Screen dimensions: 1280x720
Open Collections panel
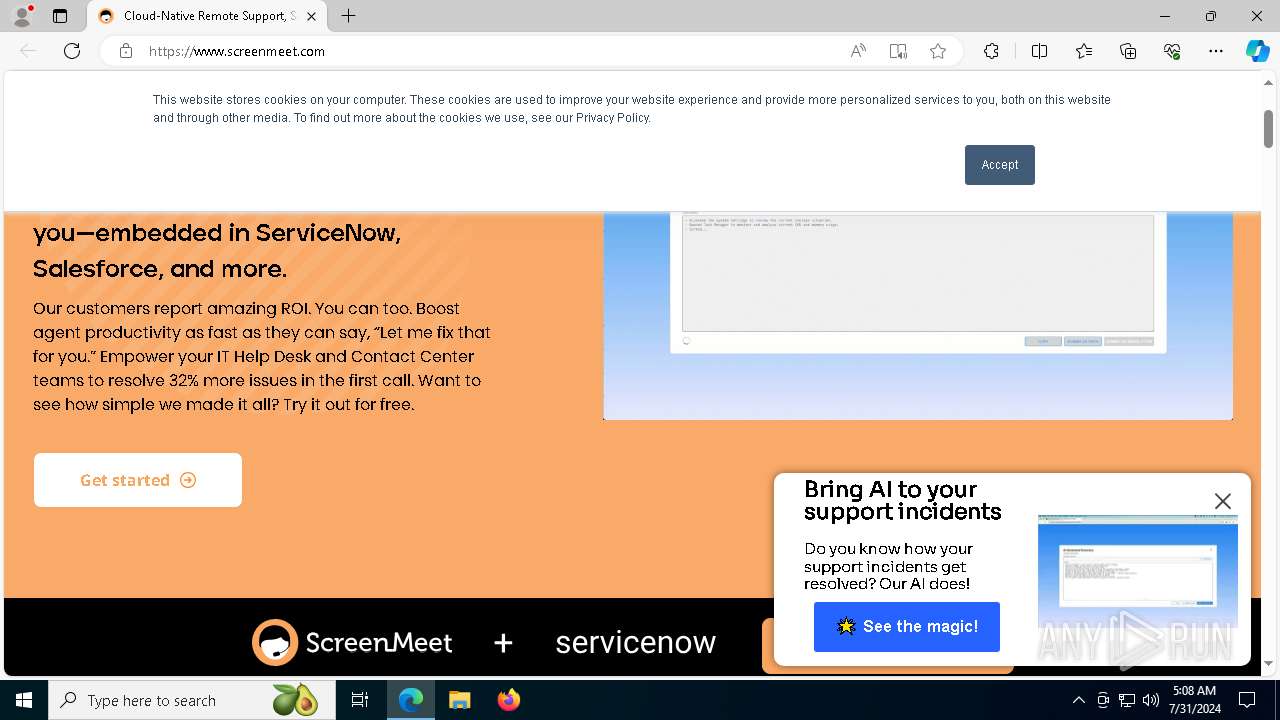(1128, 51)
